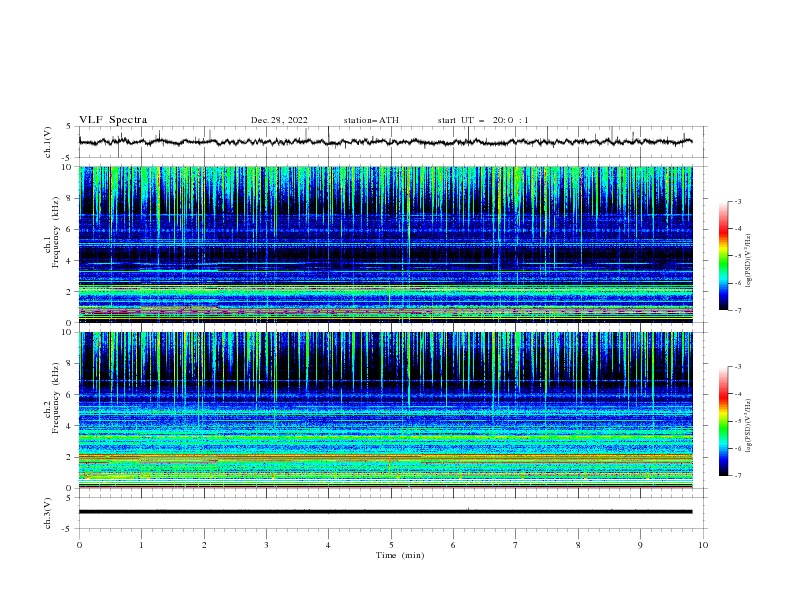Viewport: 792px width, 612px height.
Task: Click the "7" tick label on Time axis
Action: [516, 545]
